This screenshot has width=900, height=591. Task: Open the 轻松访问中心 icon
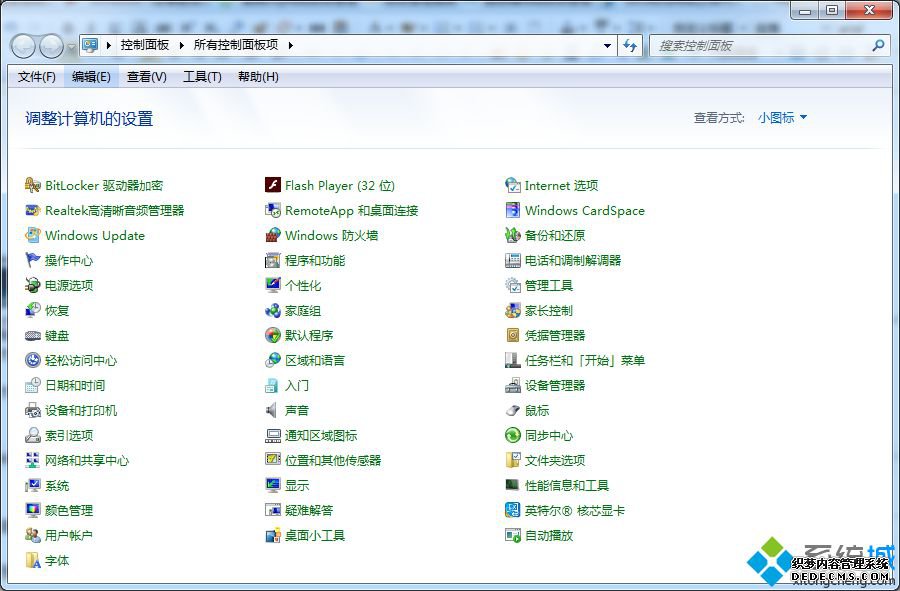tap(33, 360)
